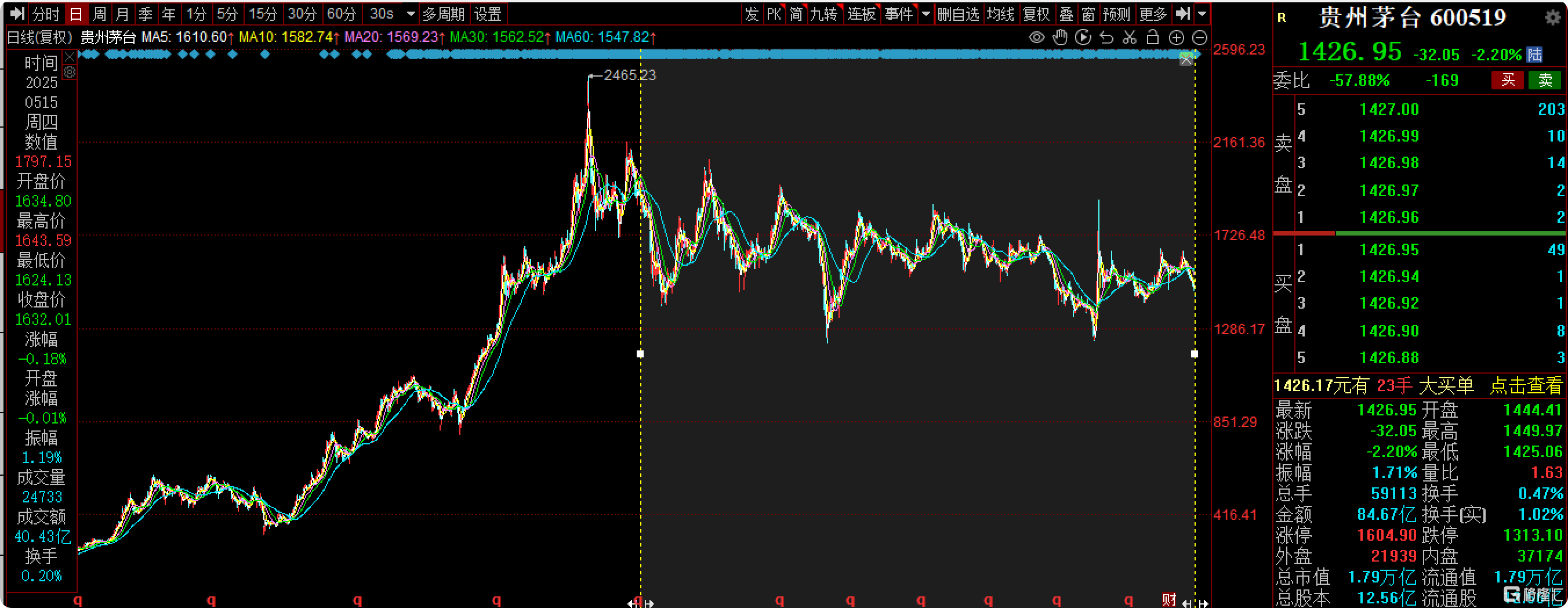The height and width of the screenshot is (608, 1568).
Task: Click the undo arrow icon
Action: coord(1106,38)
